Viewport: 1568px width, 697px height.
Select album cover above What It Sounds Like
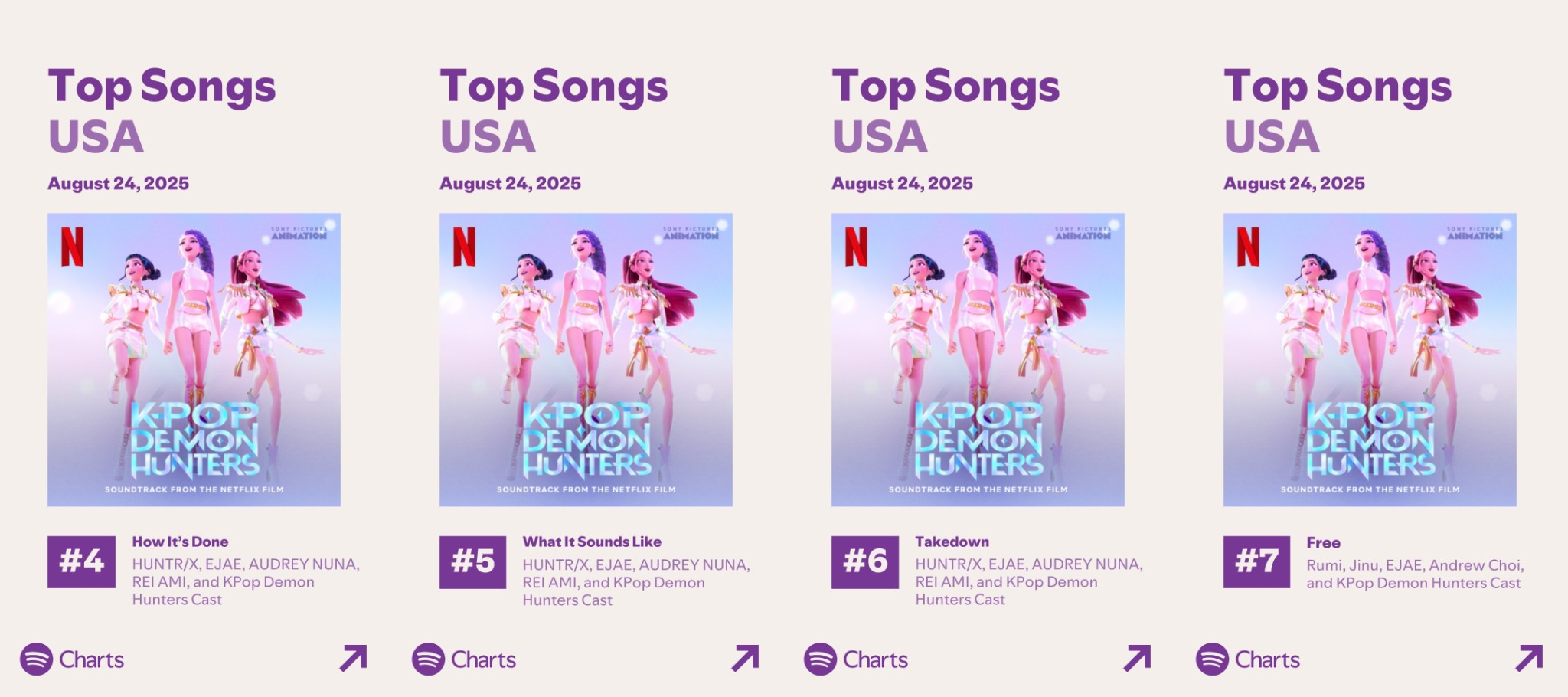click(586, 360)
